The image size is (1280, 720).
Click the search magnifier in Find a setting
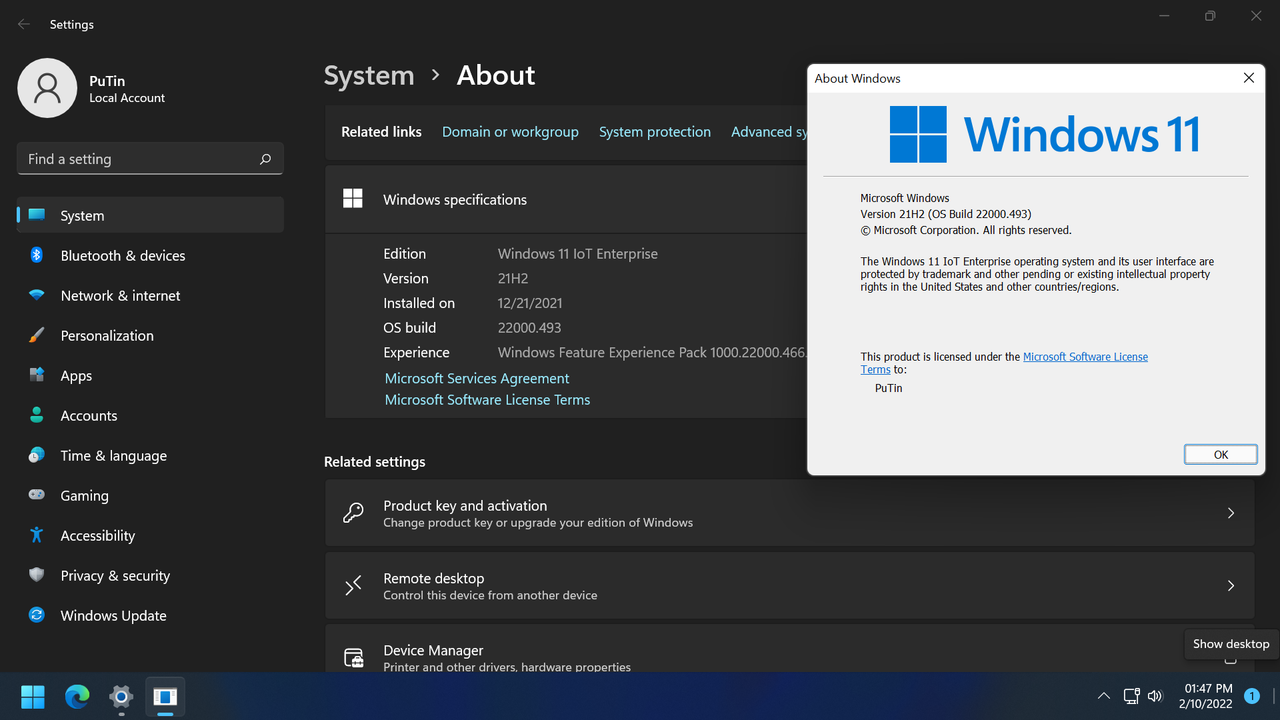[265, 159]
